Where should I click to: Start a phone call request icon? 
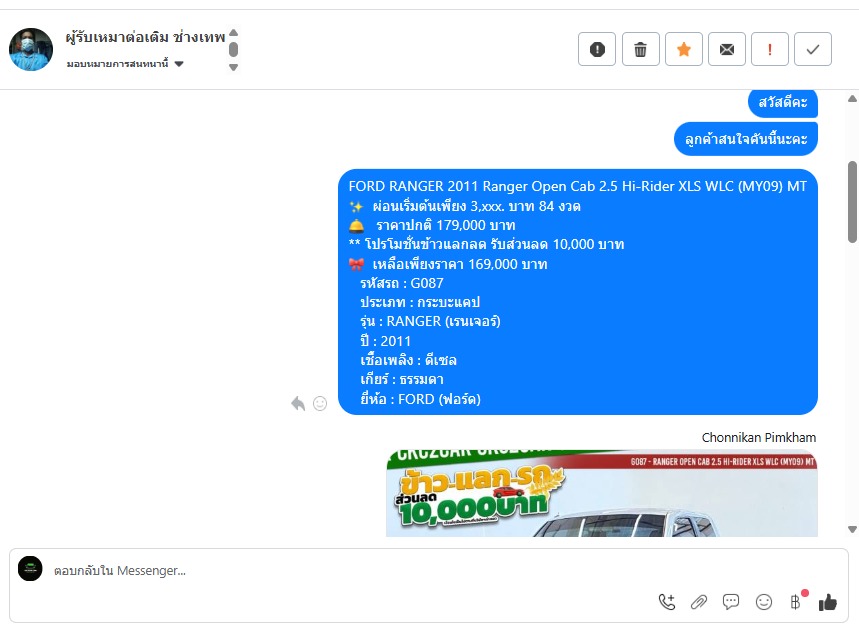click(x=667, y=602)
